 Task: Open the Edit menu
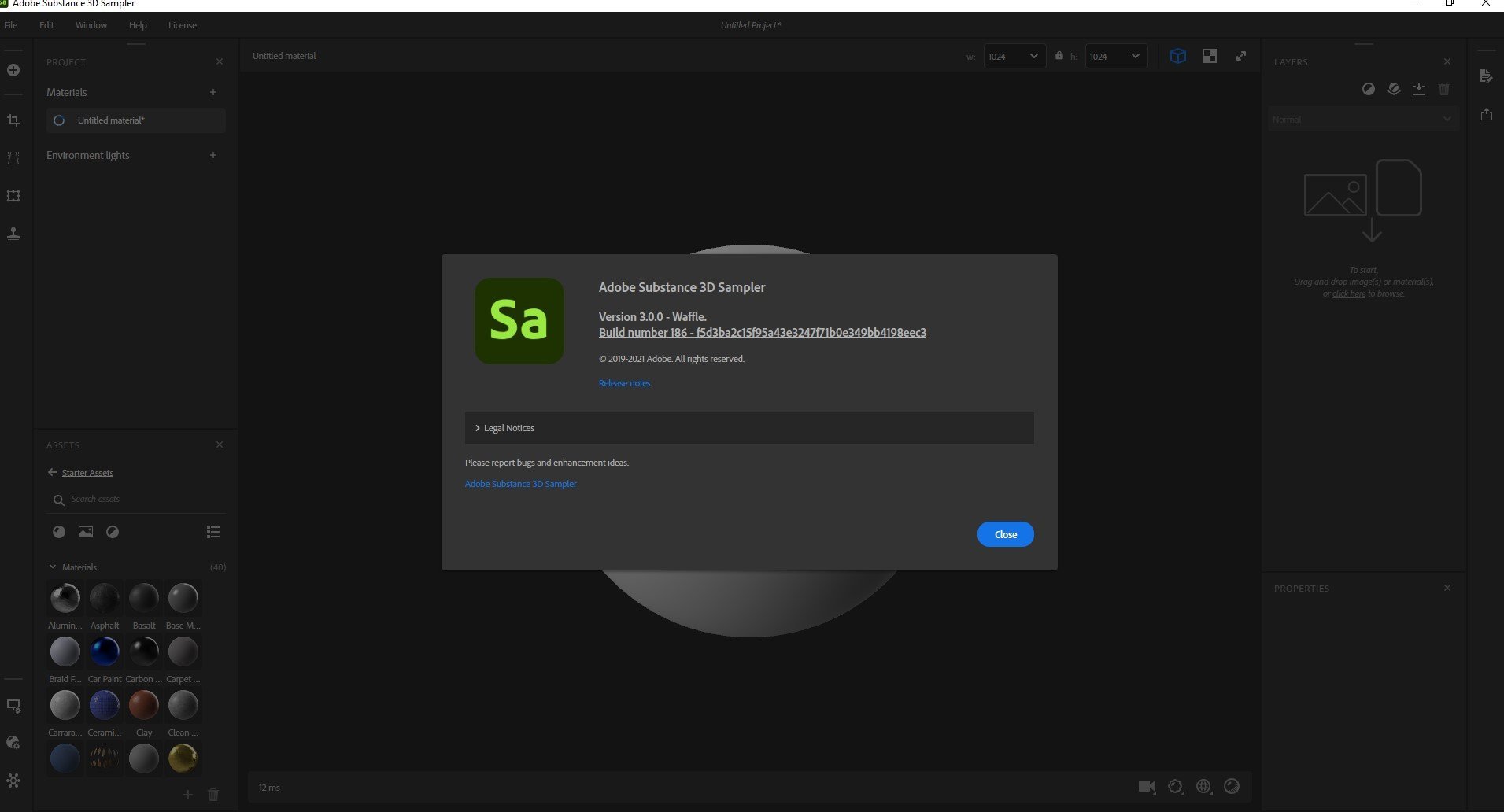pyautogui.click(x=46, y=25)
